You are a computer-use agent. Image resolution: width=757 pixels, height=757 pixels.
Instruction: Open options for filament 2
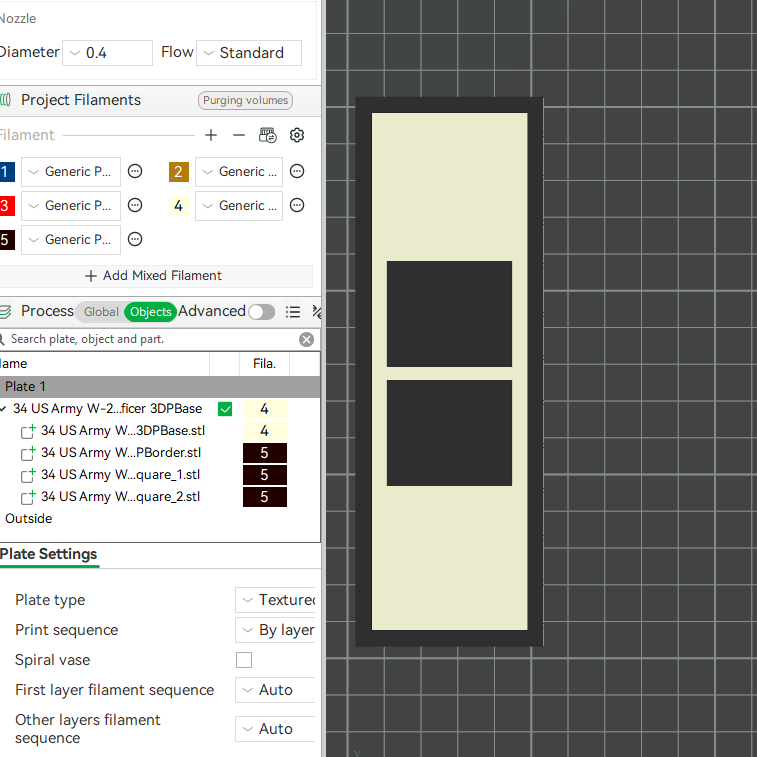[x=297, y=171]
